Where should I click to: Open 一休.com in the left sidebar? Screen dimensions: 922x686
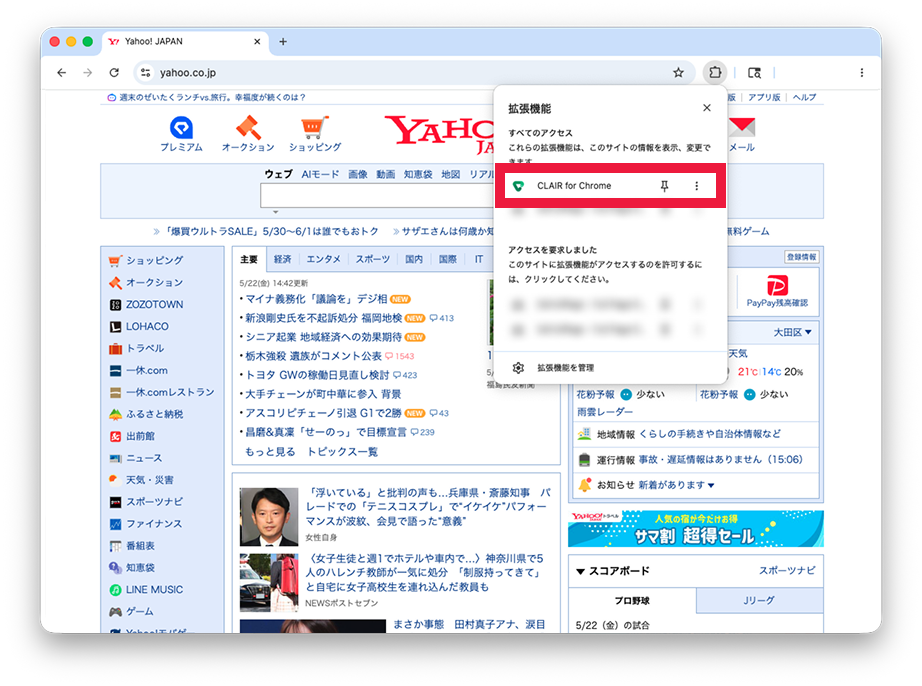tap(147, 370)
